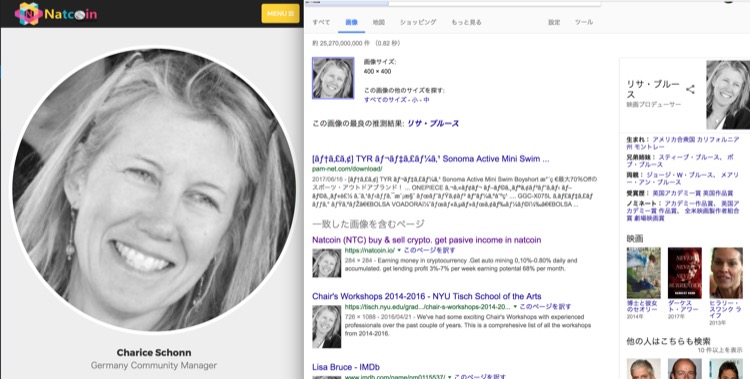Open the Natcoin (NTC) buy & sell crypto result
The width and height of the screenshot is (750, 379).
427,240
